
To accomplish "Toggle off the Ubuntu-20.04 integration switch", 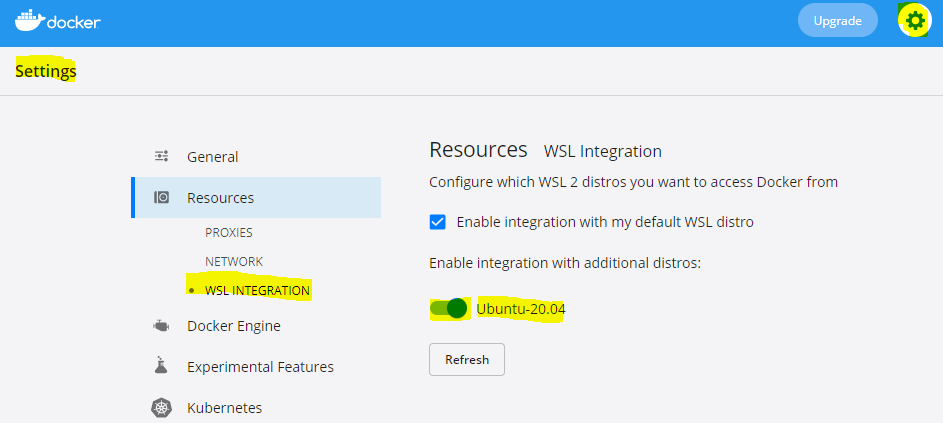I will click(x=449, y=309).
